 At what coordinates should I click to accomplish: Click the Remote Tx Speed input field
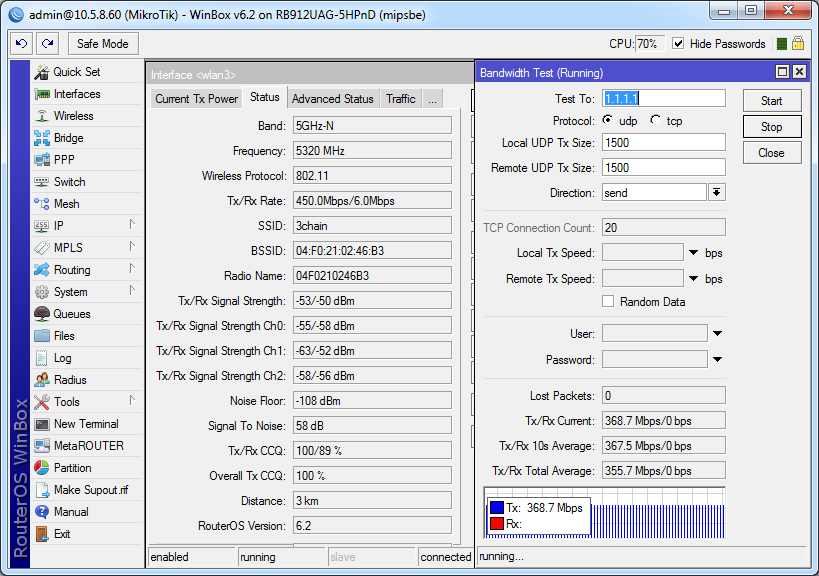point(643,278)
